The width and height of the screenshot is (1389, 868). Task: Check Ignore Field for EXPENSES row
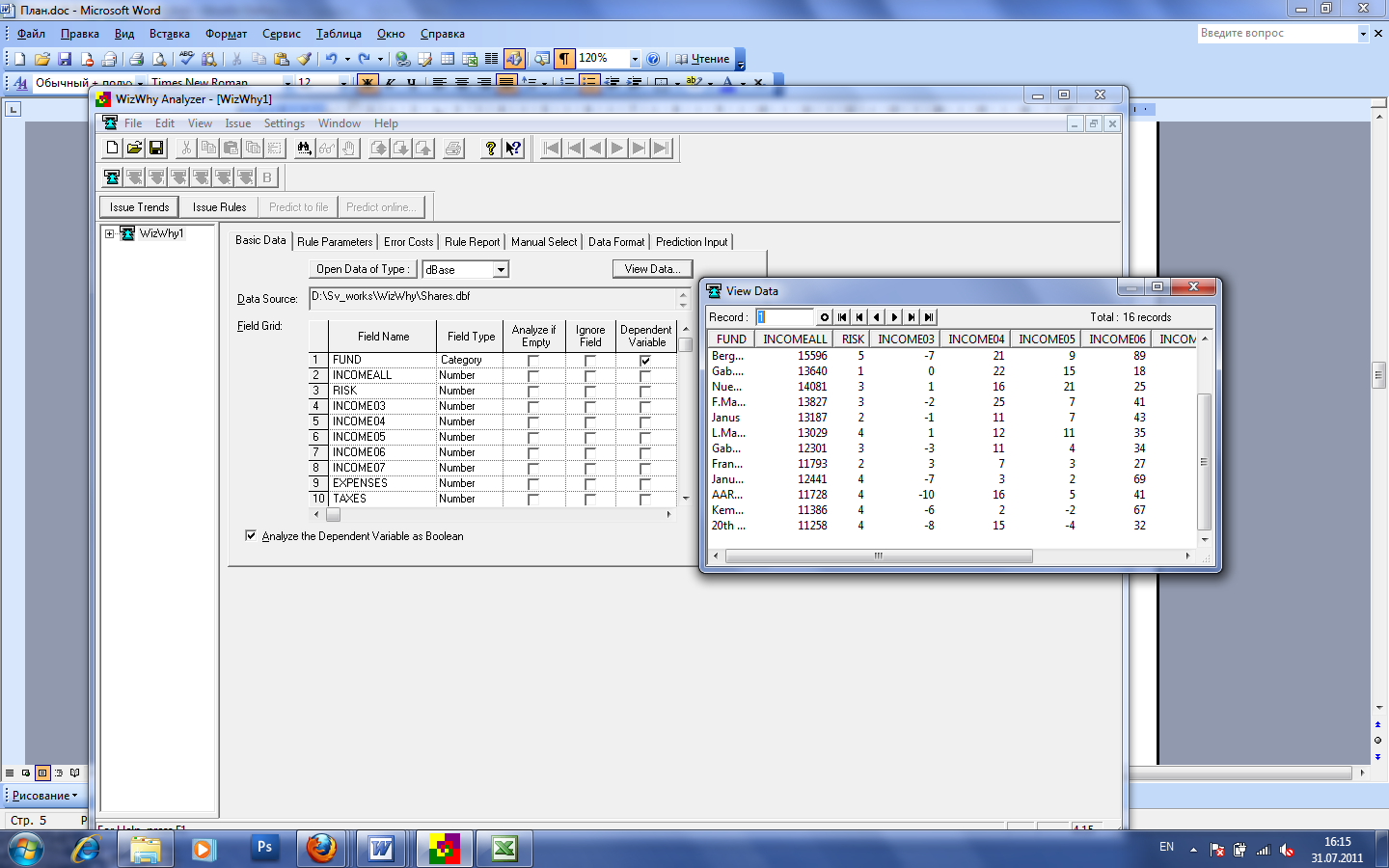pyautogui.click(x=590, y=484)
